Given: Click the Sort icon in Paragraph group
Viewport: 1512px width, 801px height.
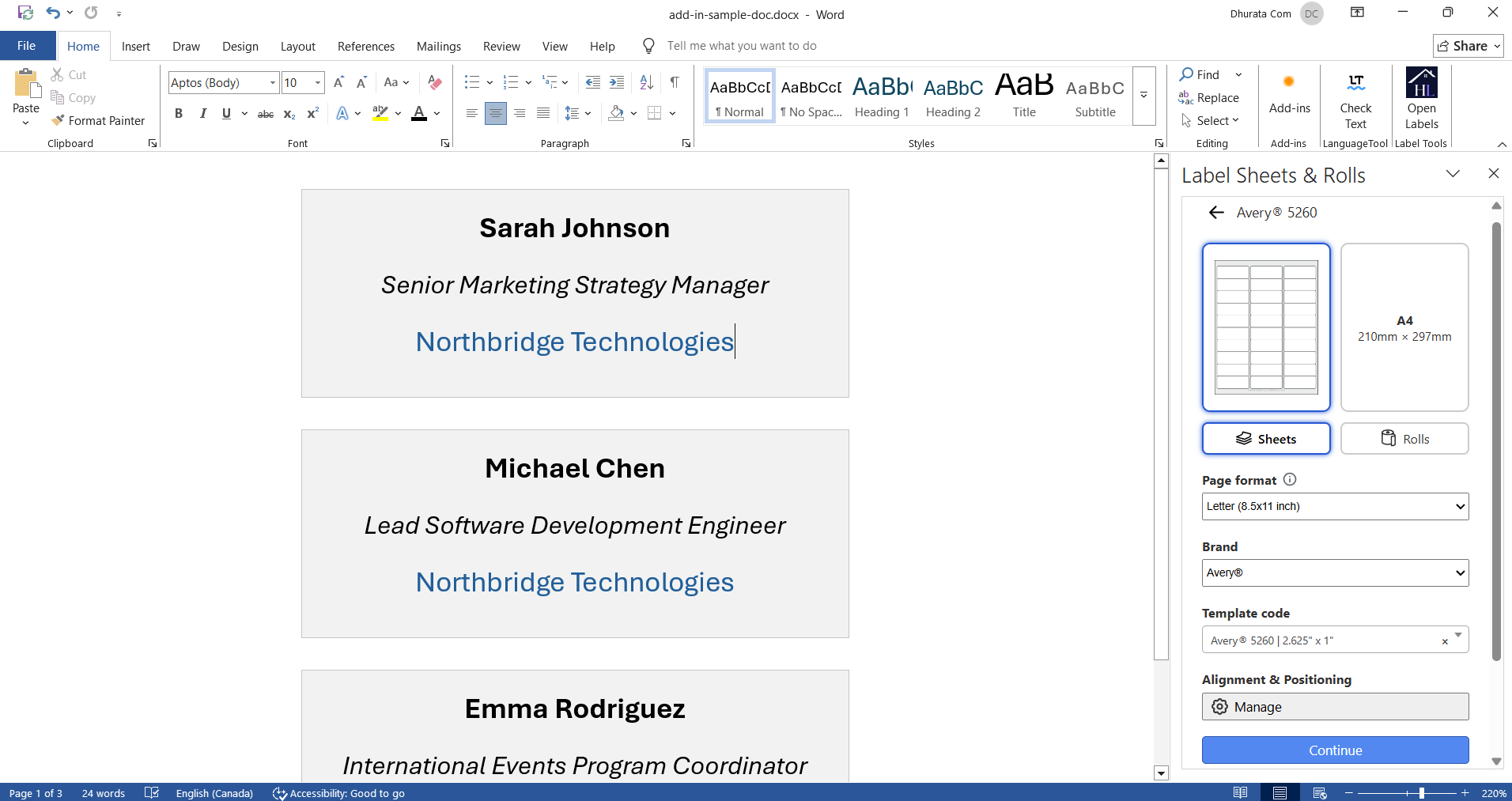Looking at the screenshot, I should pyautogui.click(x=645, y=82).
